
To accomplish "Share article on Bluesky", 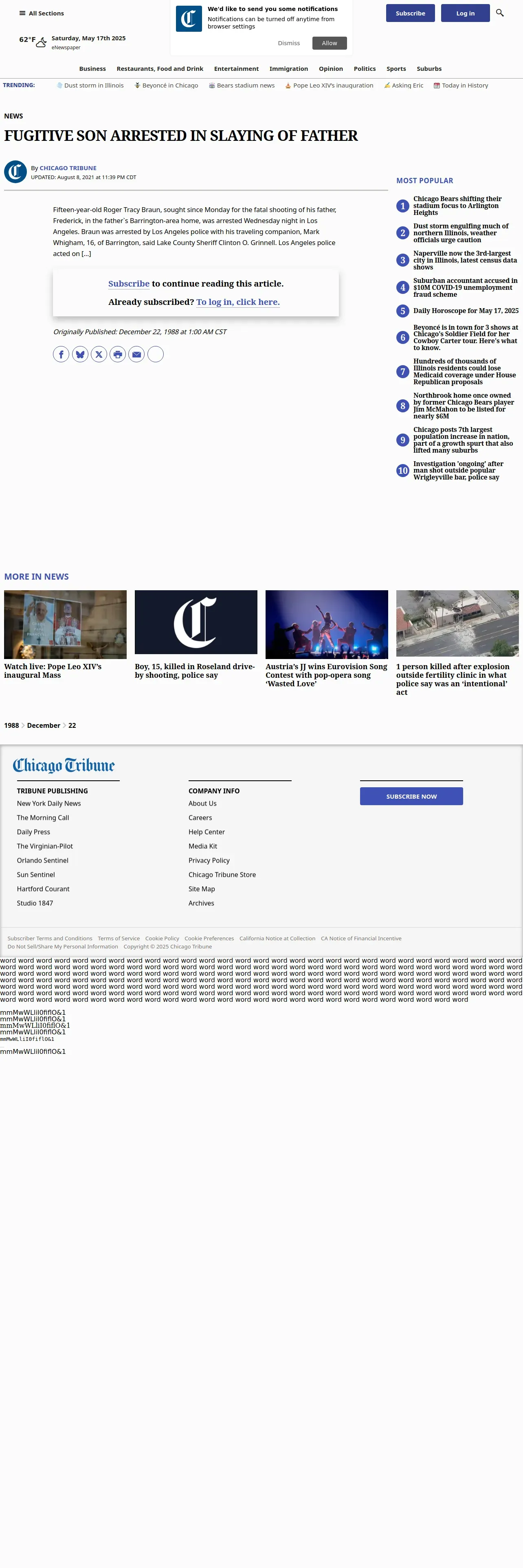I will (x=80, y=354).
